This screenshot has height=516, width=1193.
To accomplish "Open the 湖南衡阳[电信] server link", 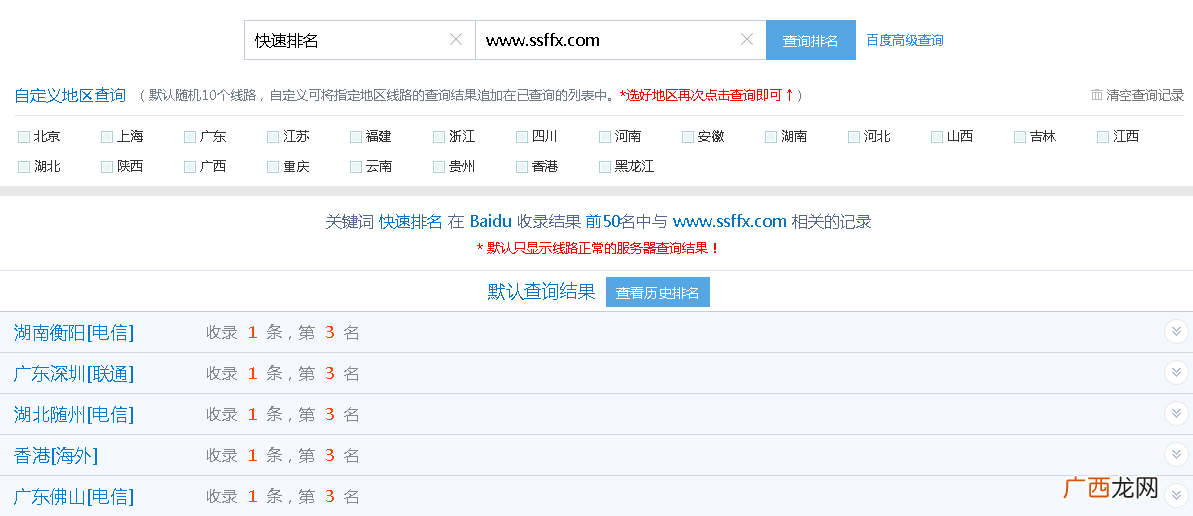I will pos(74,332).
